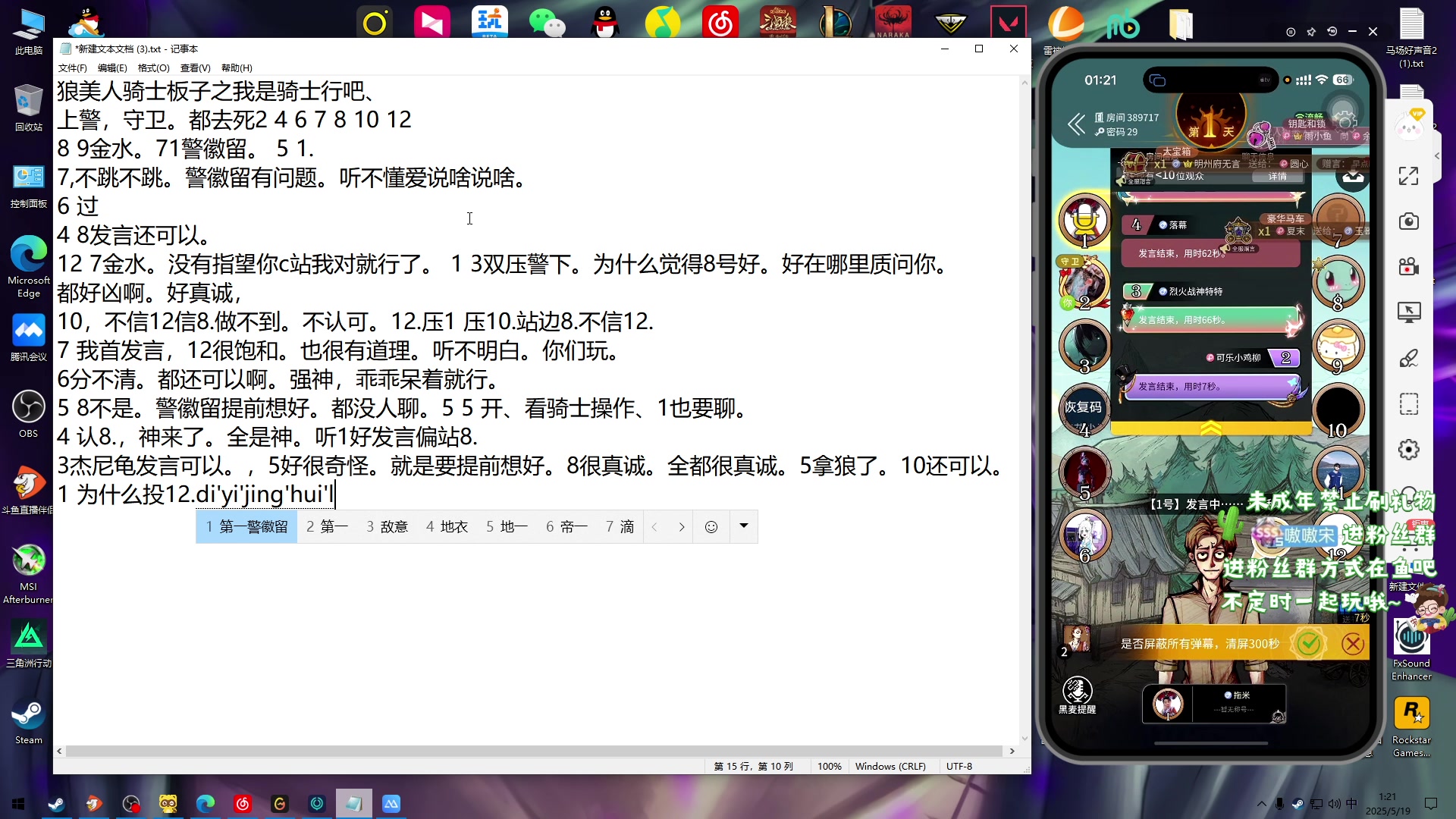
Task: Tap the 黑麦提醒 microphone button
Action: coord(1077,695)
